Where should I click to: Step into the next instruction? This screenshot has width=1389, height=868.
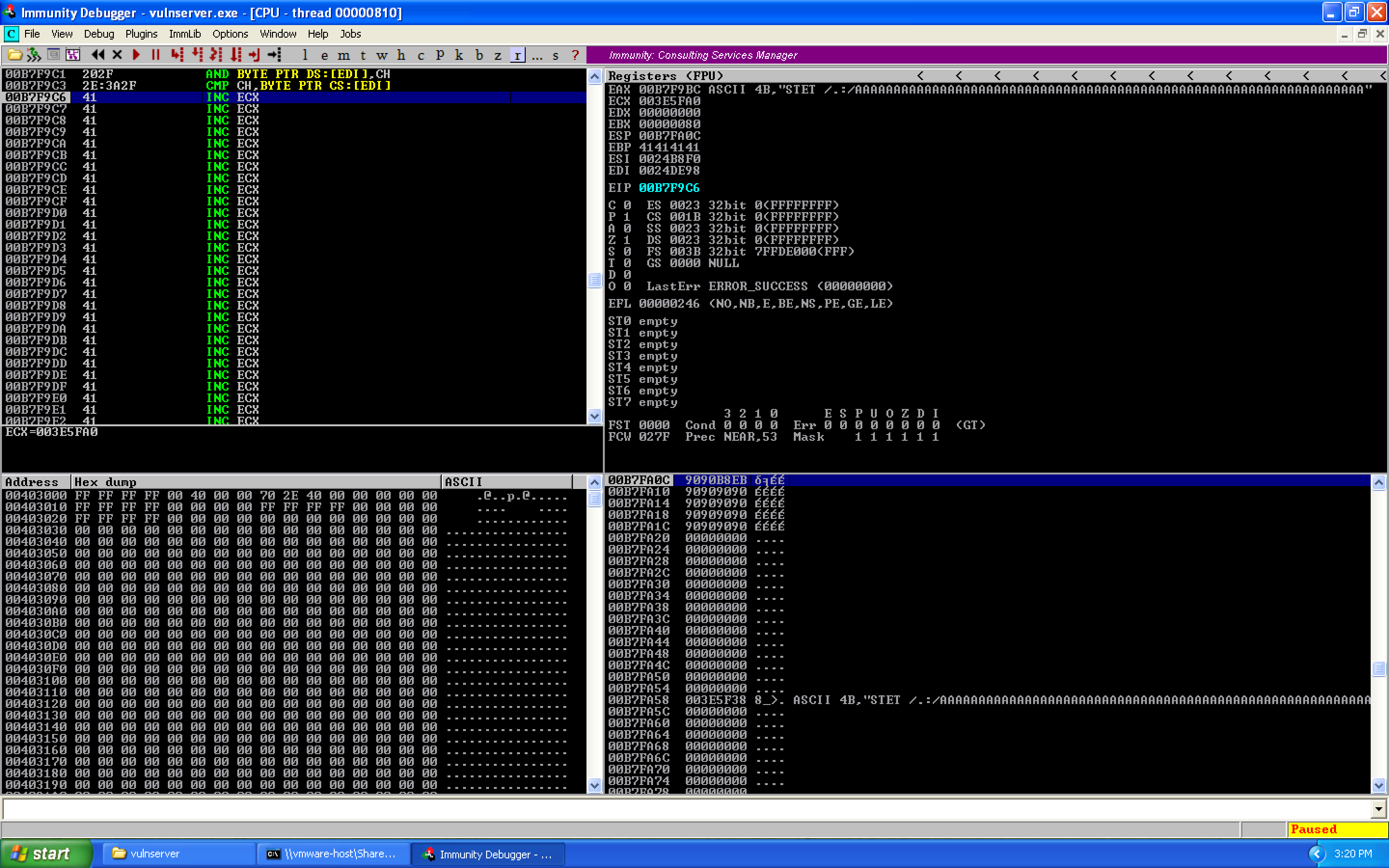coord(177,55)
